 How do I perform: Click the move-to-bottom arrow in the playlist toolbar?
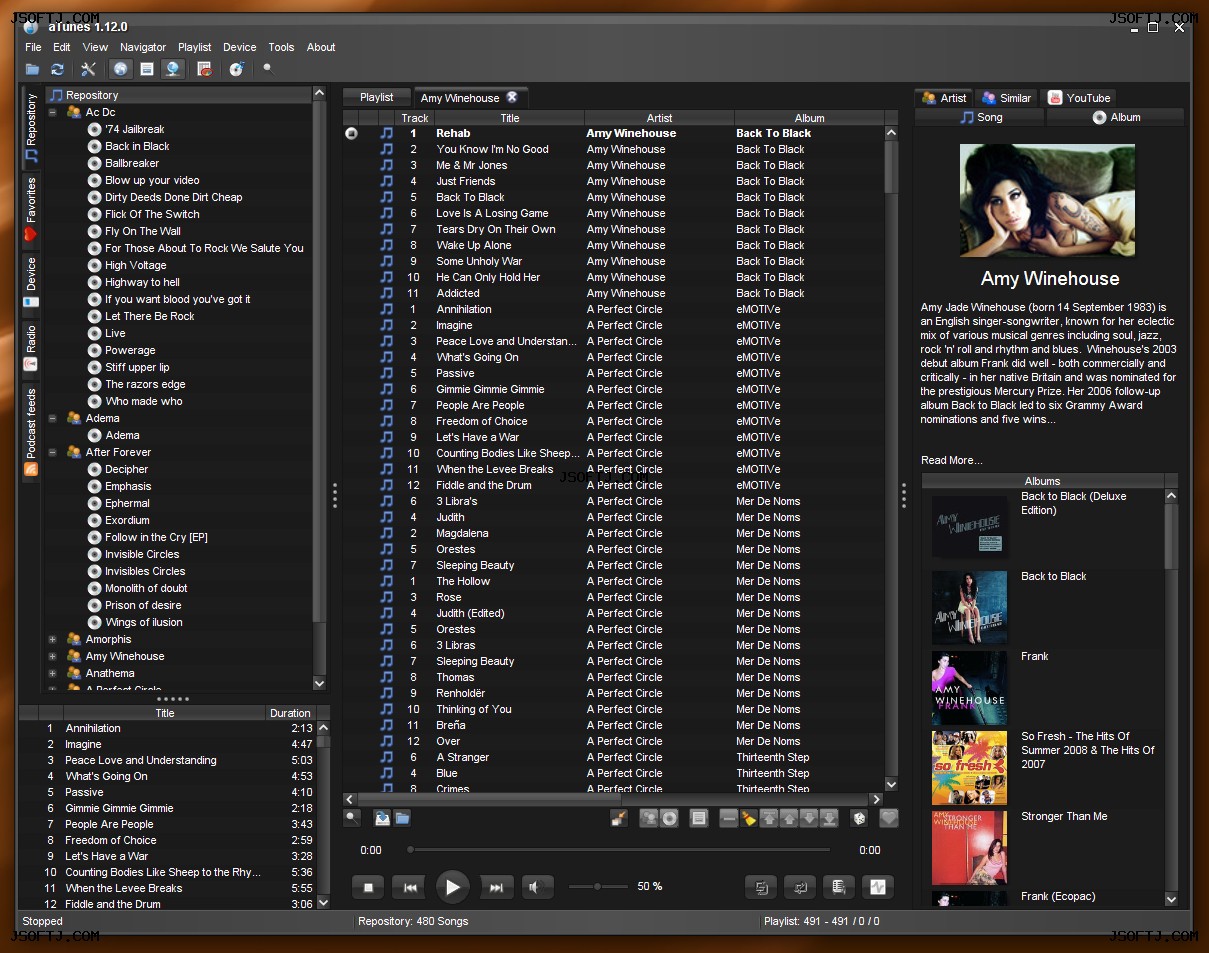coord(829,818)
